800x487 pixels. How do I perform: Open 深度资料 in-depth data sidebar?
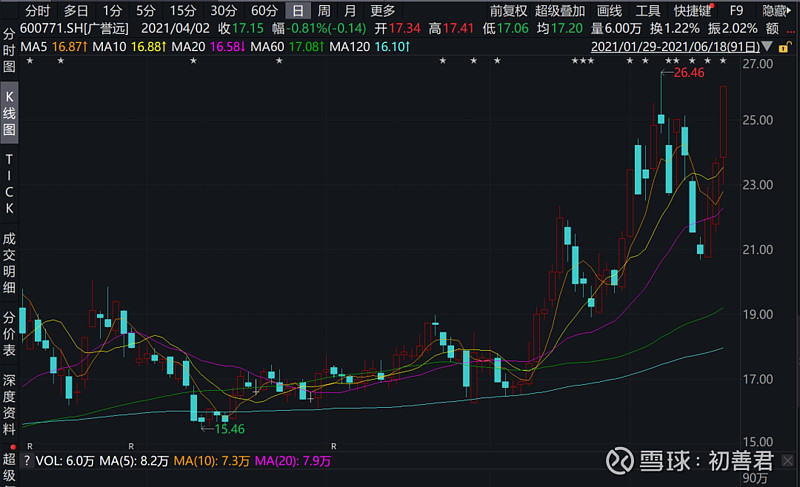[x=9, y=404]
